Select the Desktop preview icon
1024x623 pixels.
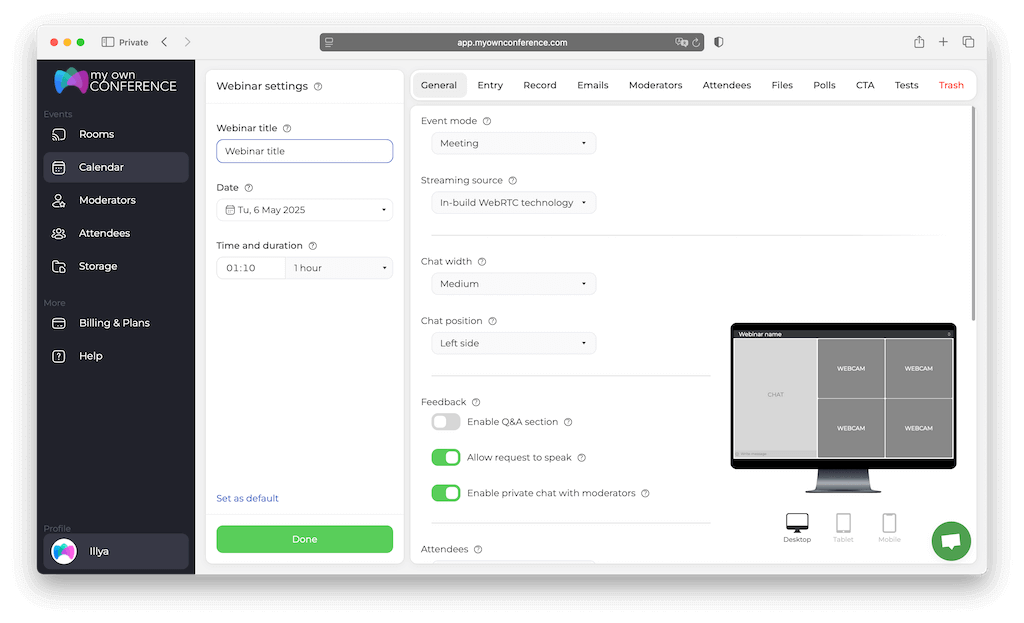click(x=797, y=524)
